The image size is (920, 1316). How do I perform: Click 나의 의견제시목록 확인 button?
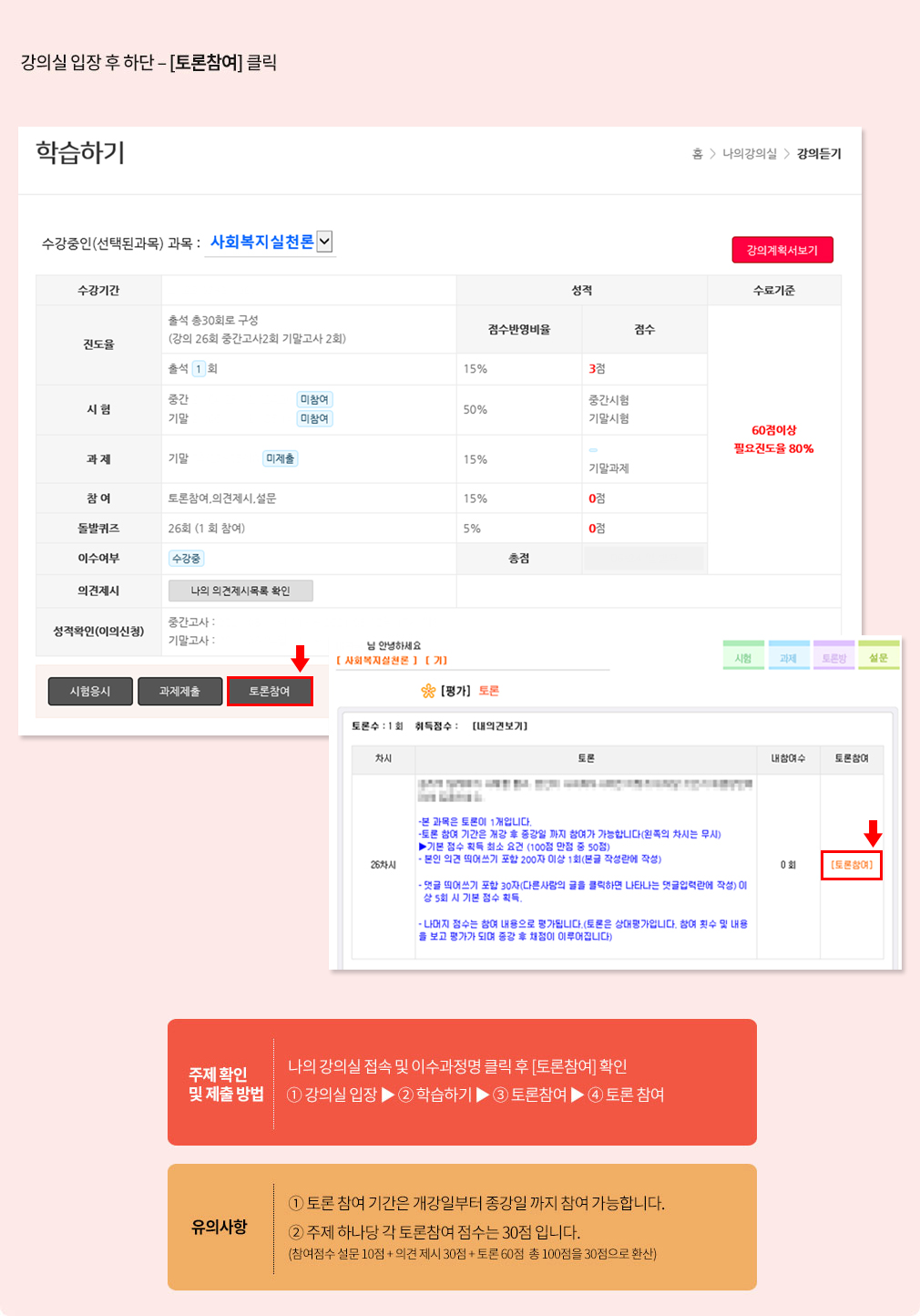240,591
